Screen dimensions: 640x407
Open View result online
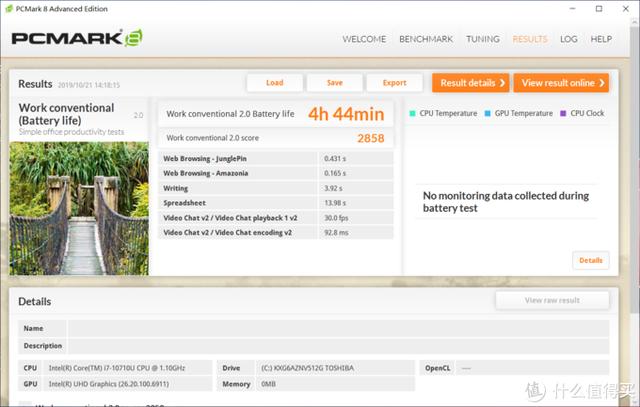tap(561, 83)
